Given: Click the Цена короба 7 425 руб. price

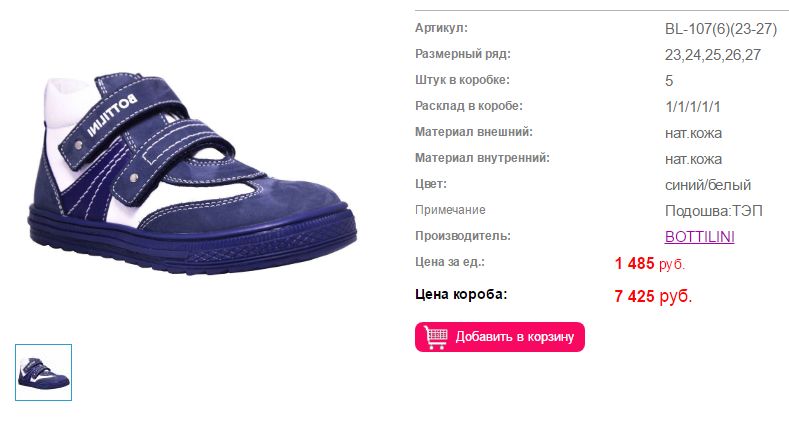Looking at the screenshot, I should (x=653, y=296).
